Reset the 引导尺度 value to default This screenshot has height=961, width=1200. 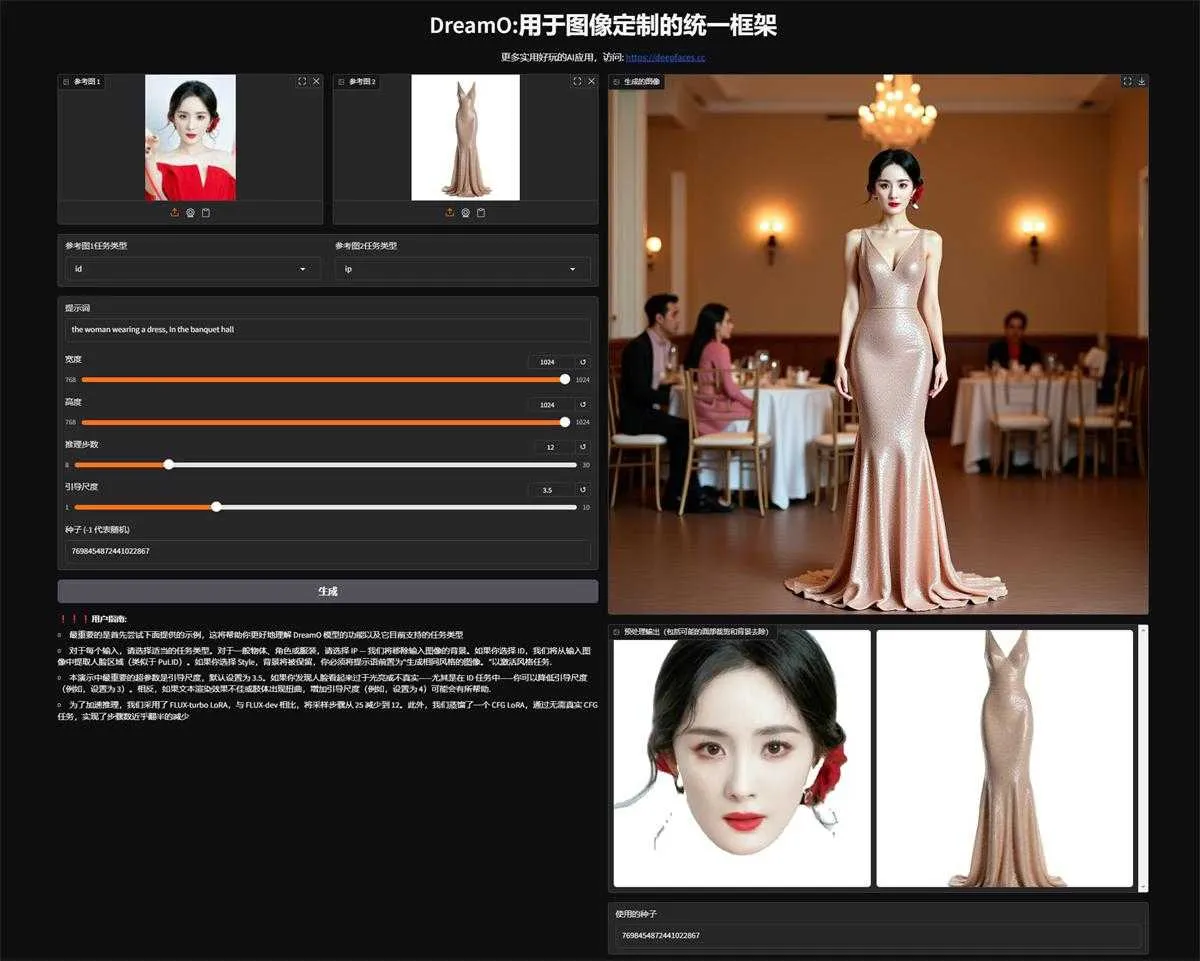click(583, 490)
